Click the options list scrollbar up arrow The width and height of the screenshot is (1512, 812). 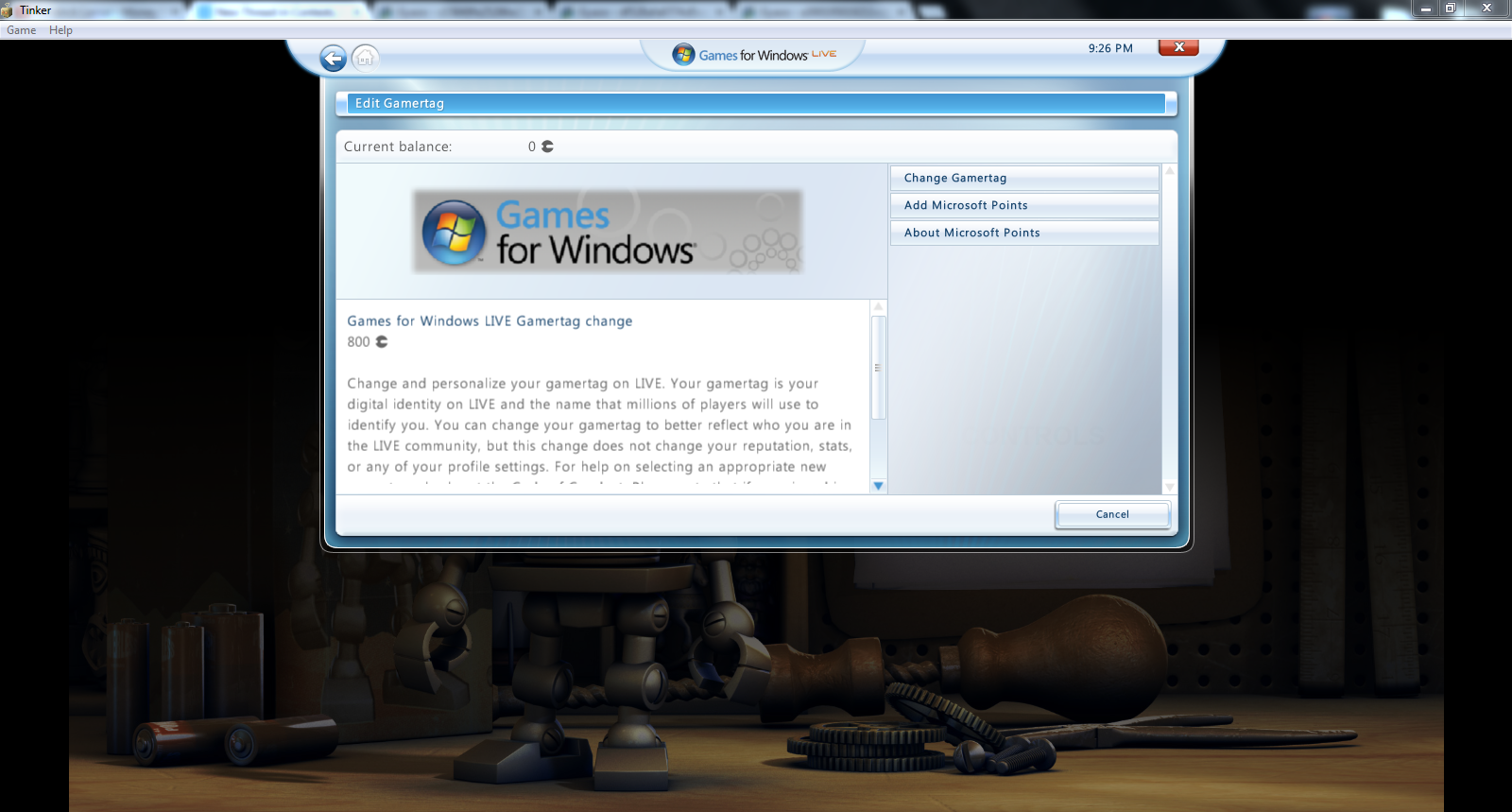coord(1170,171)
